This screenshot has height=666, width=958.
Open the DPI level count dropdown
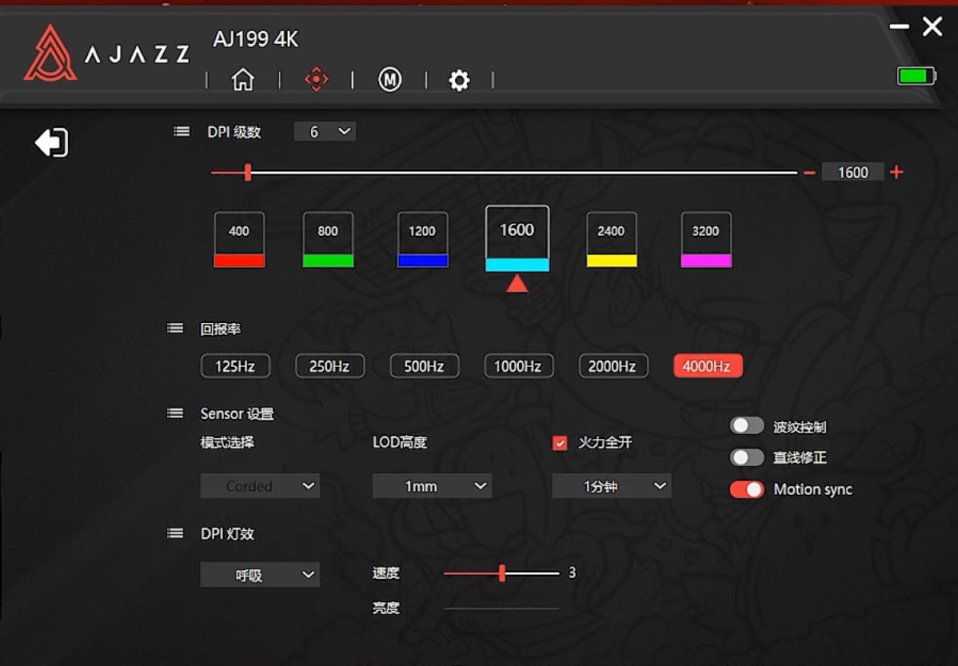pyautogui.click(x=324, y=131)
